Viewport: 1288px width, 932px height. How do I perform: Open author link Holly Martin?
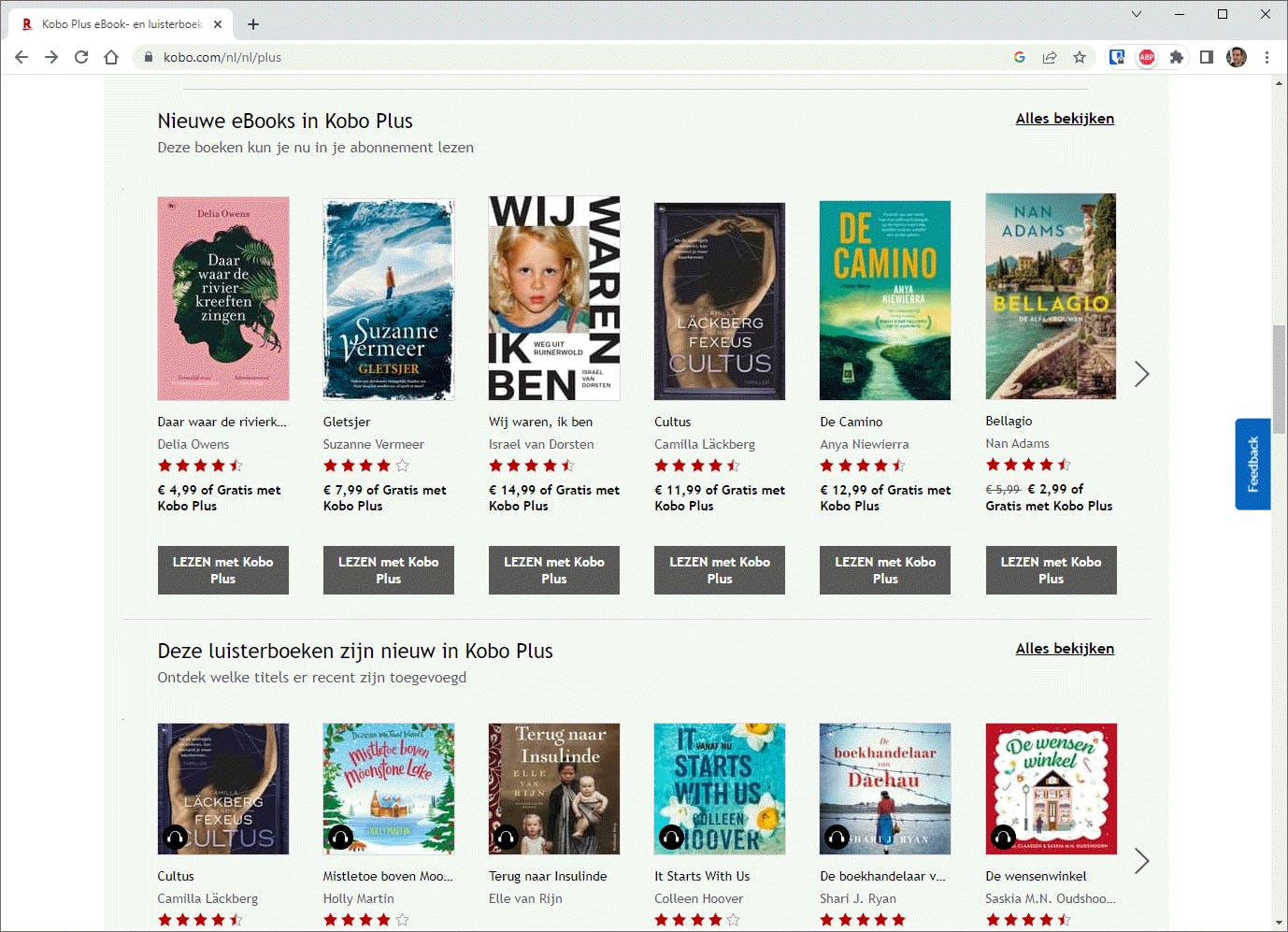click(359, 898)
